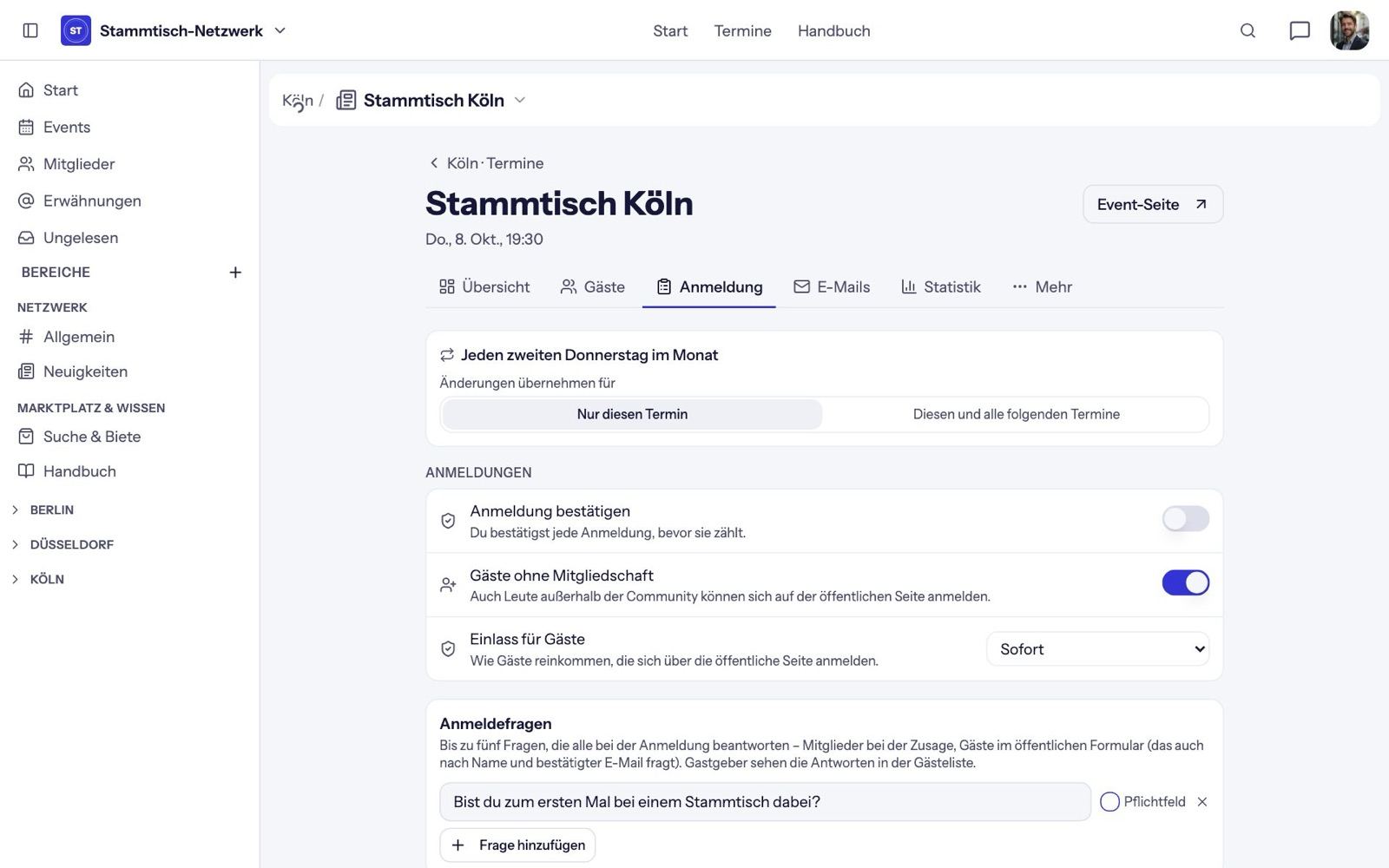Expand the Berlin section in sidebar
The height and width of the screenshot is (868, 1389).
(15, 510)
